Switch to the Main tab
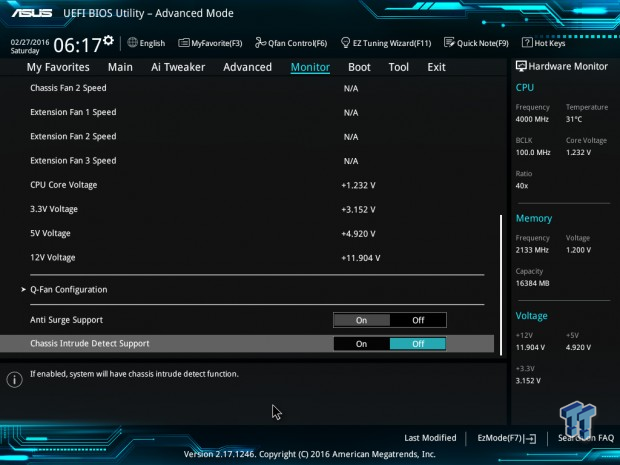The height and width of the screenshot is (465, 620). pos(120,67)
